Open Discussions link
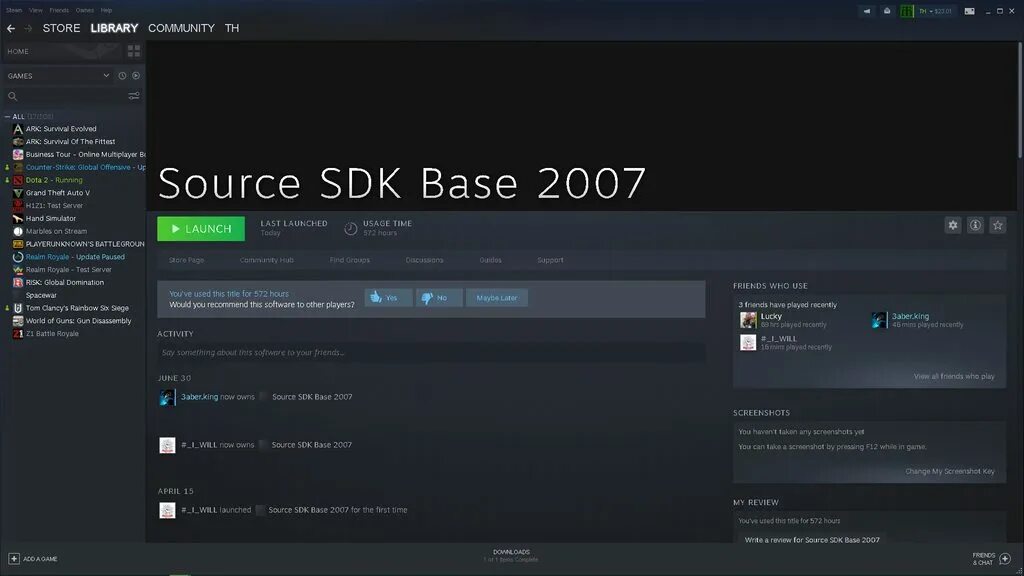This screenshot has height=576, width=1024. pos(424,260)
